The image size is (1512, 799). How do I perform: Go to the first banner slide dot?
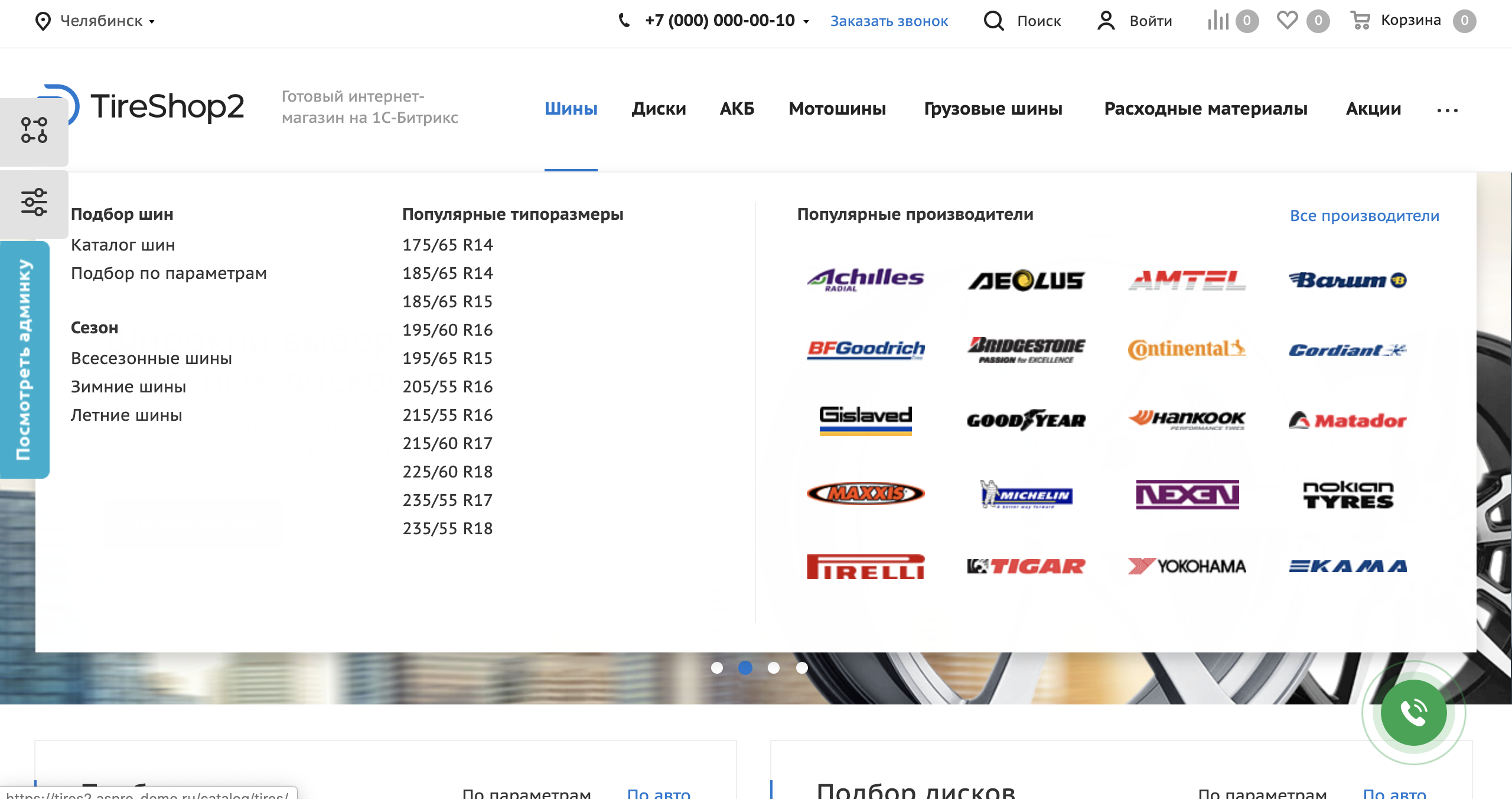[x=717, y=668]
